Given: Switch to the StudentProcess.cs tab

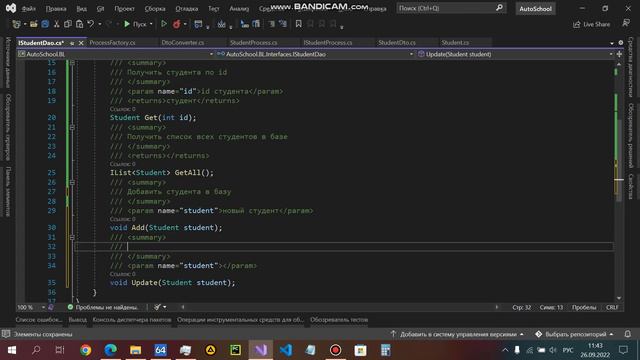Looking at the screenshot, I should point(253,42).
